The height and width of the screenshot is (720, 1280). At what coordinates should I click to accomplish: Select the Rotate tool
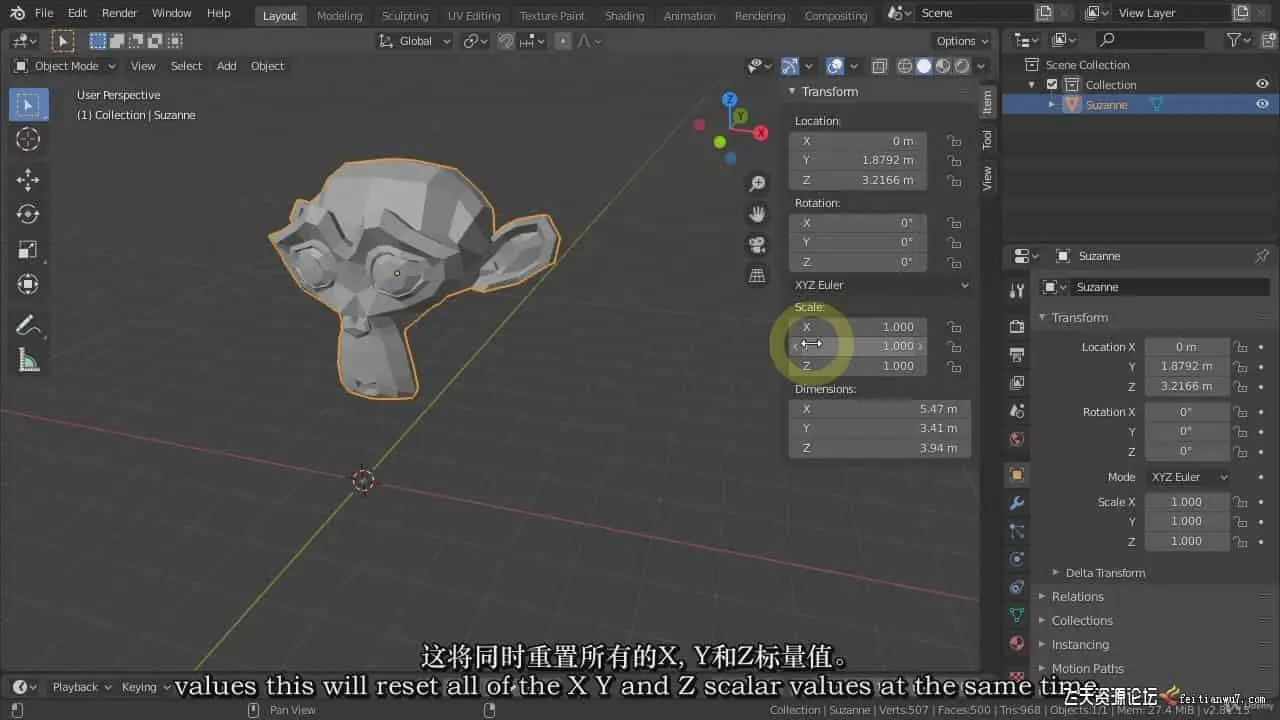(29, 214)
